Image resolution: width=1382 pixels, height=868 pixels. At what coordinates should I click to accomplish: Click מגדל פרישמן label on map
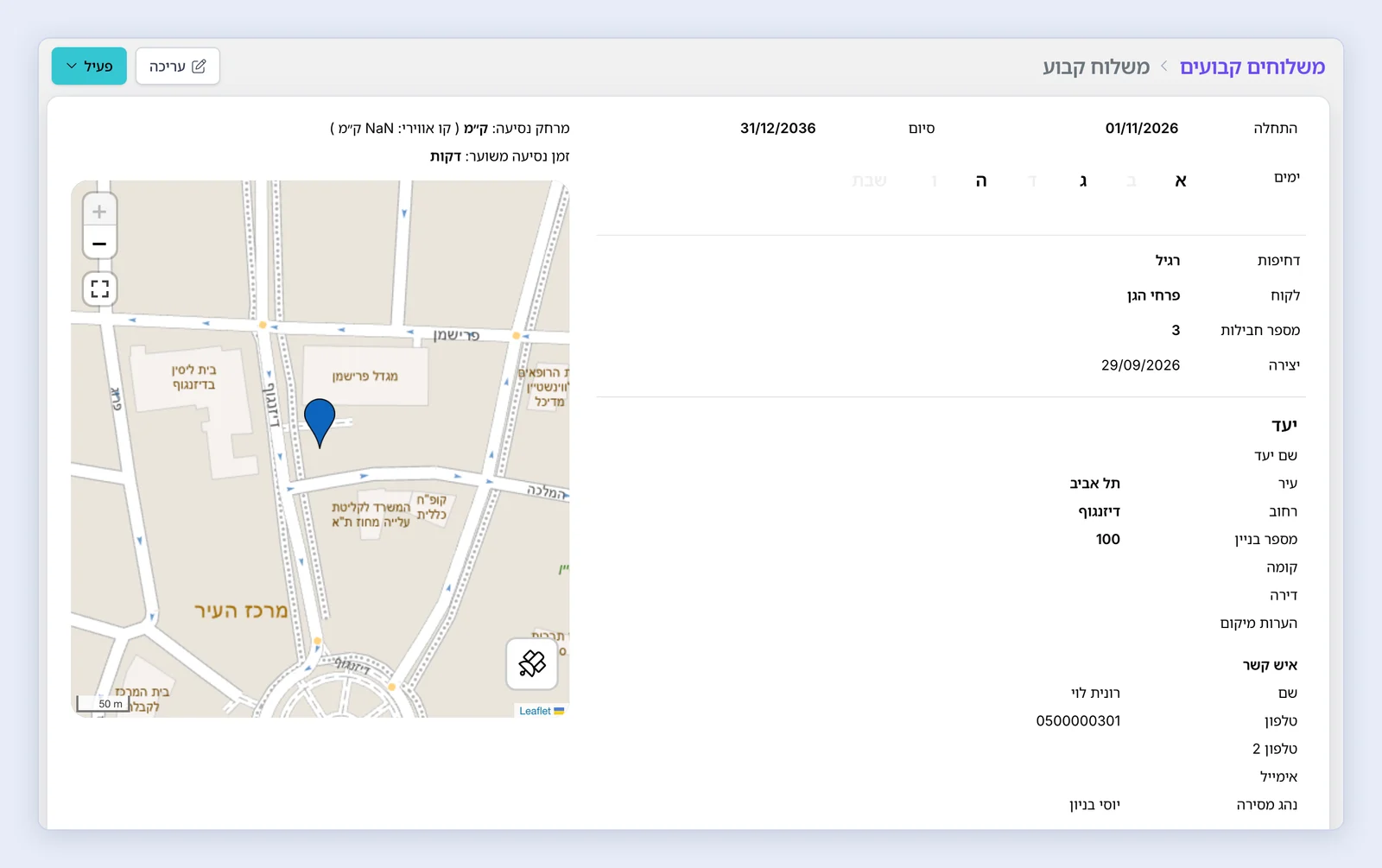[x=365, y=376]
